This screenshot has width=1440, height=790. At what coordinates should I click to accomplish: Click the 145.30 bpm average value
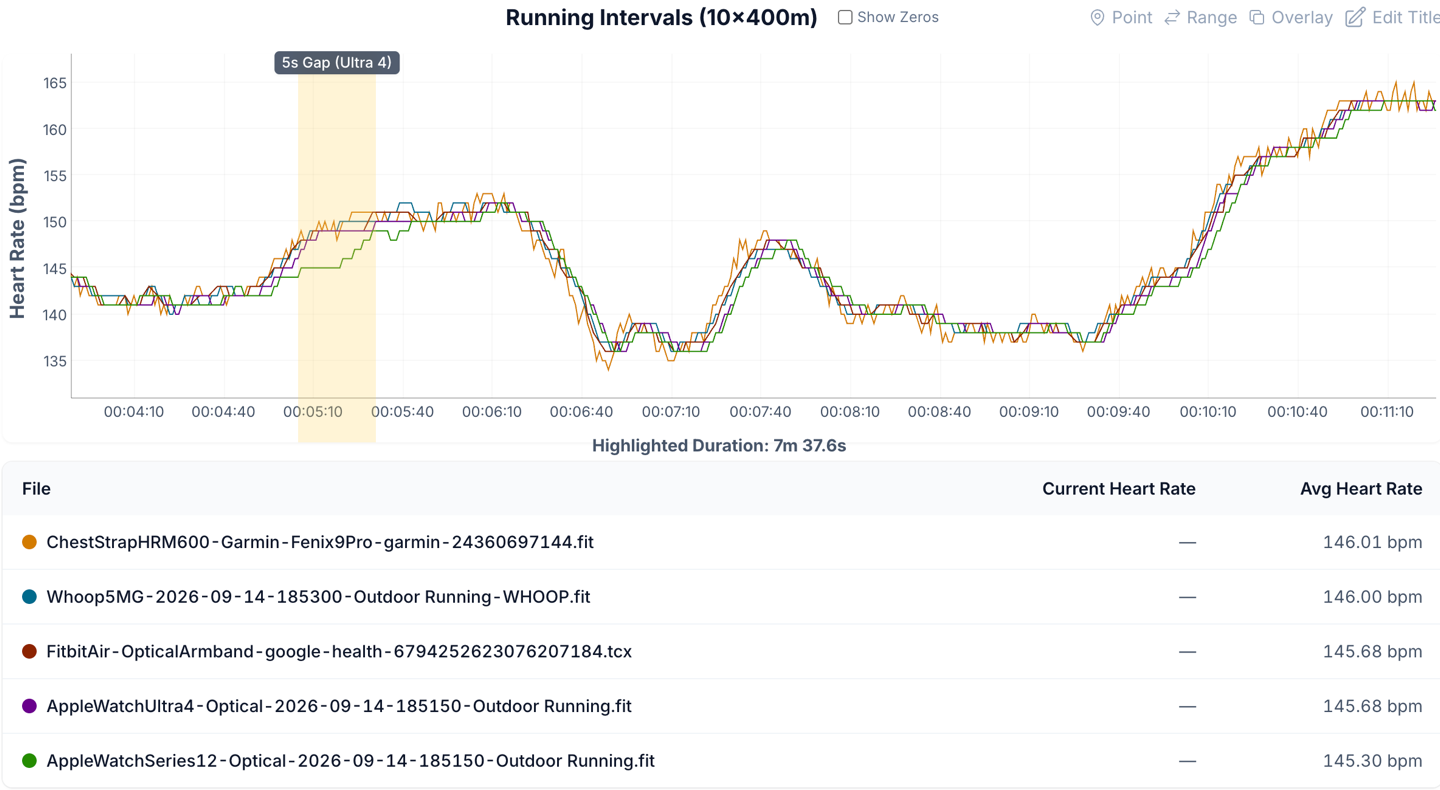[1372, 761]
